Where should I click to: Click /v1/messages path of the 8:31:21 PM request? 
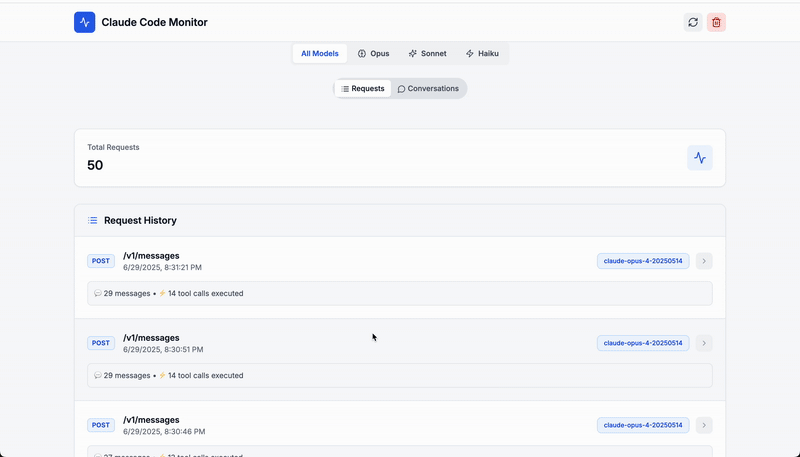pos(151,256)
